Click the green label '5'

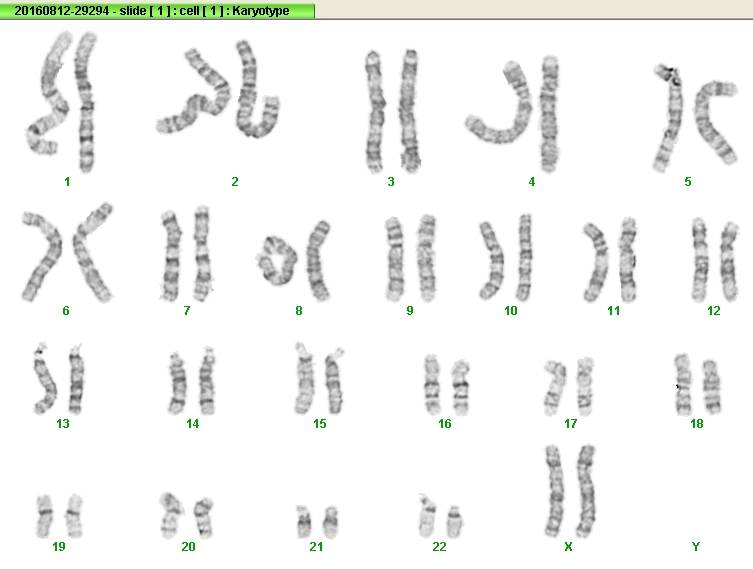688,182
